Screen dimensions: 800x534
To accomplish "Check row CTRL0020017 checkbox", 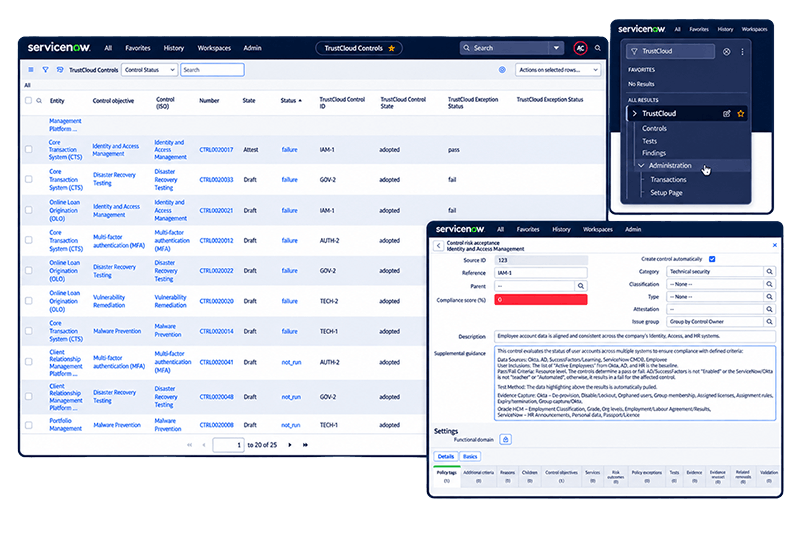I will tap(29, 149).
